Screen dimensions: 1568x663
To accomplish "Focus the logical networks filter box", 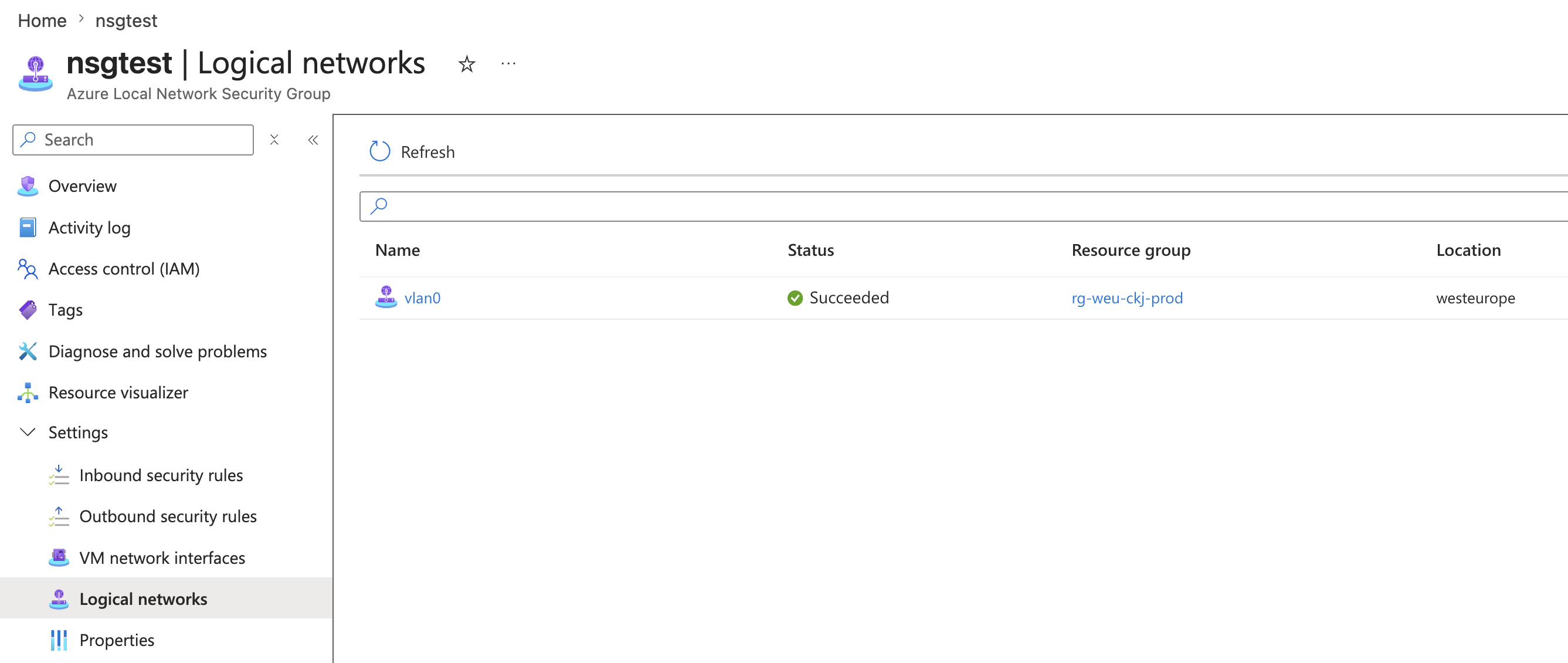I will click(x=963, y=207).
